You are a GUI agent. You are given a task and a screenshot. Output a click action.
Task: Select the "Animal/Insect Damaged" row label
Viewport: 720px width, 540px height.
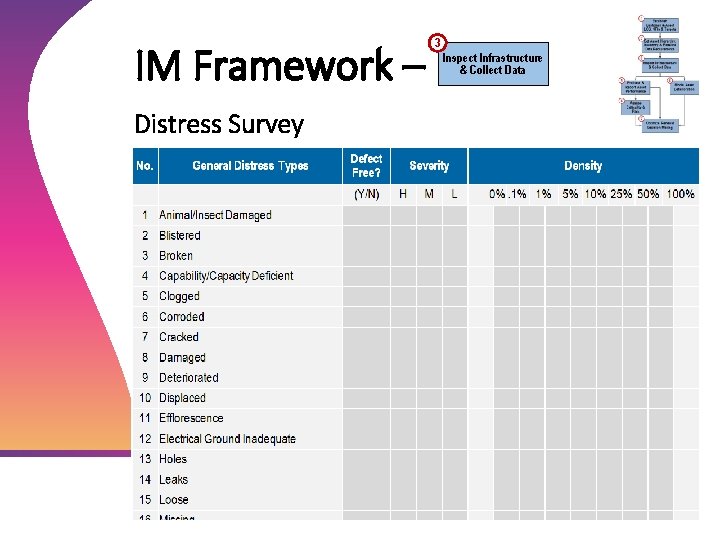coord(215,215)
